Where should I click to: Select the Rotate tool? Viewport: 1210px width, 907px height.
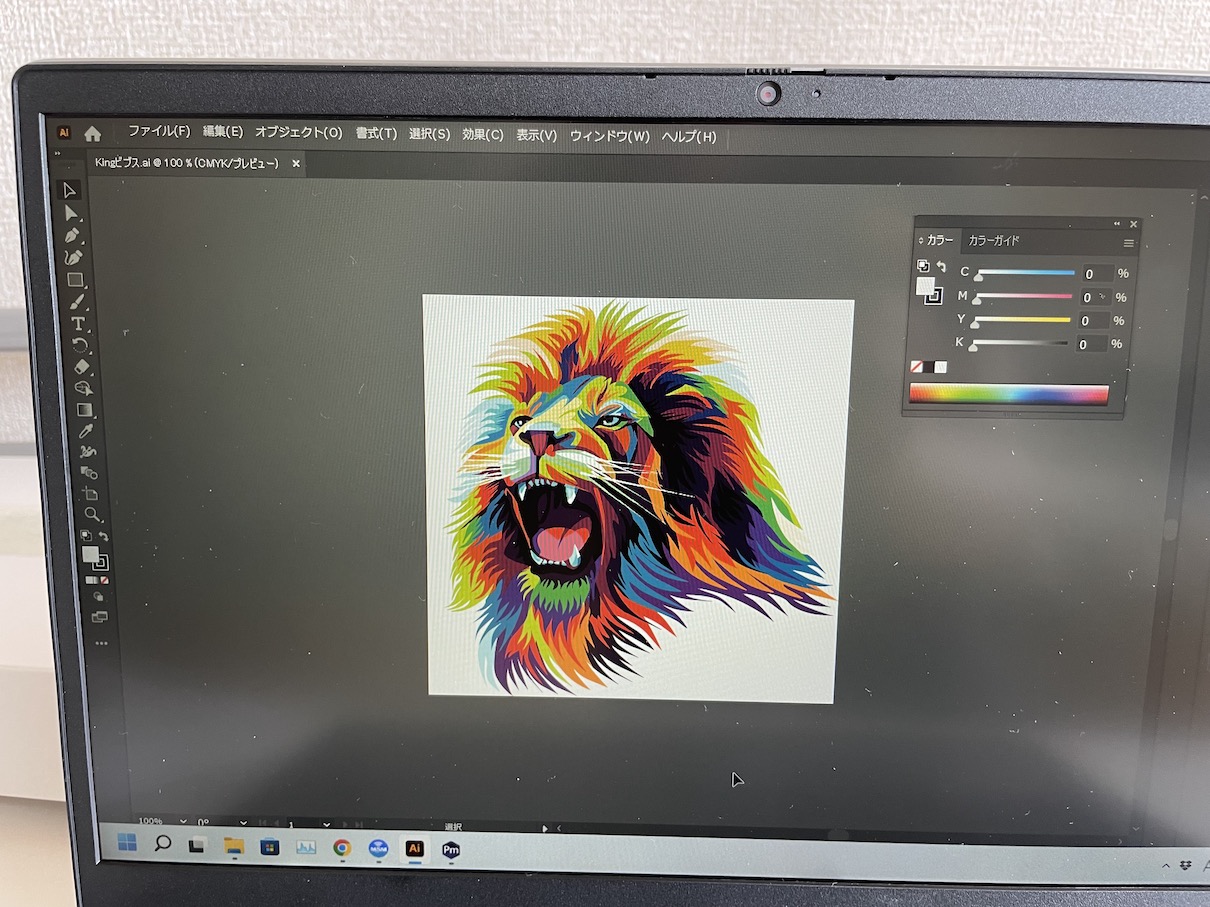coord(80,346)
